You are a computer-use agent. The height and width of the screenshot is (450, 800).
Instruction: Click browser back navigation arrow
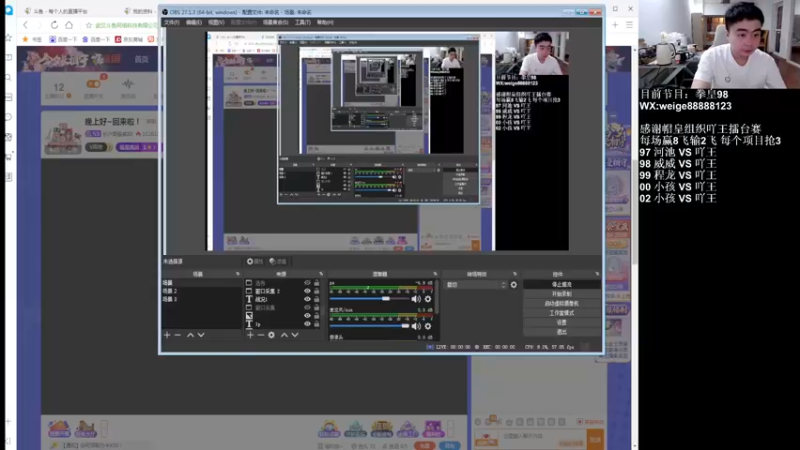26,25
